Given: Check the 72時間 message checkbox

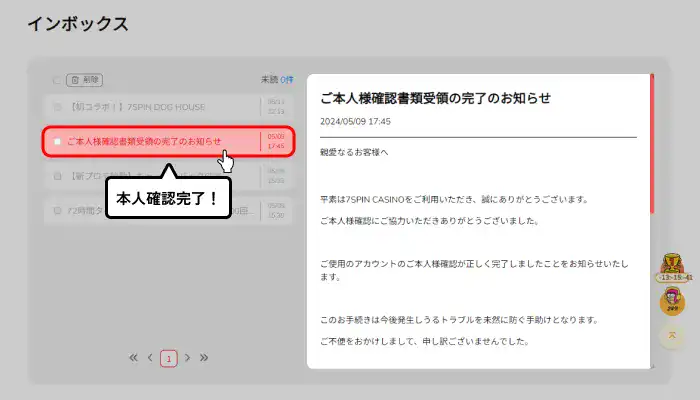Looking at the screenshot, I should coord(57,210).
